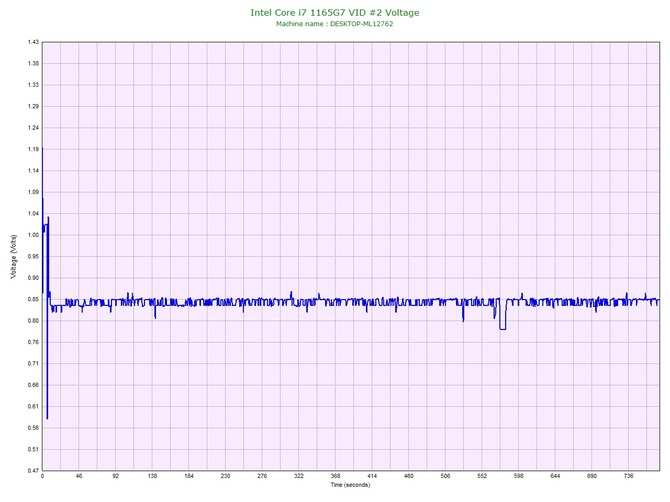Click the 0.66 y-axis value
The image size is (670, 502).
point(33,385)
